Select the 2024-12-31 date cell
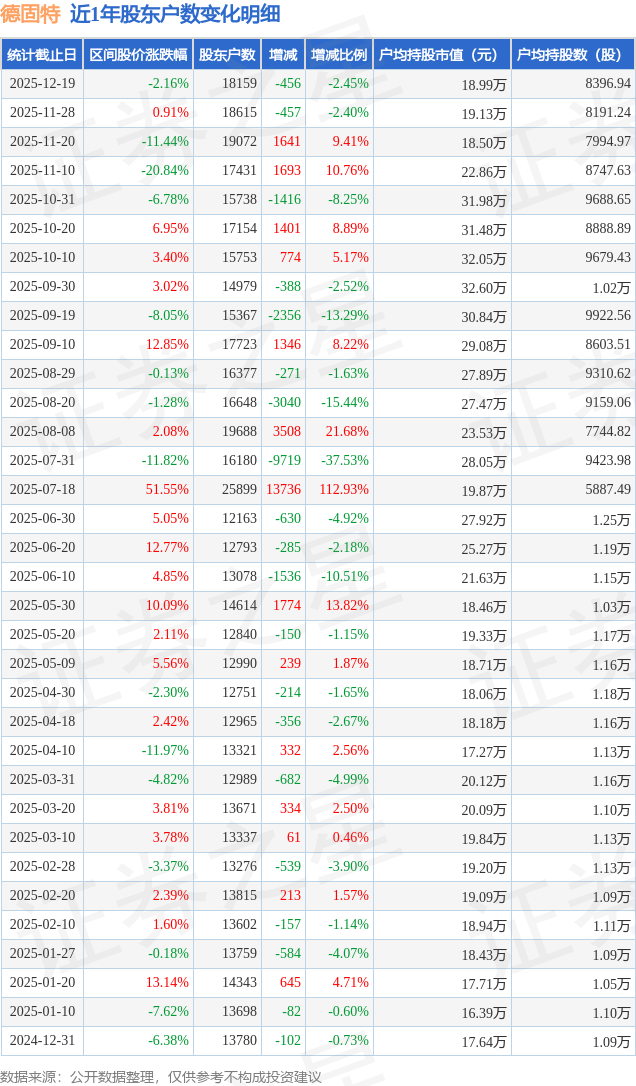 [42, 1041]
